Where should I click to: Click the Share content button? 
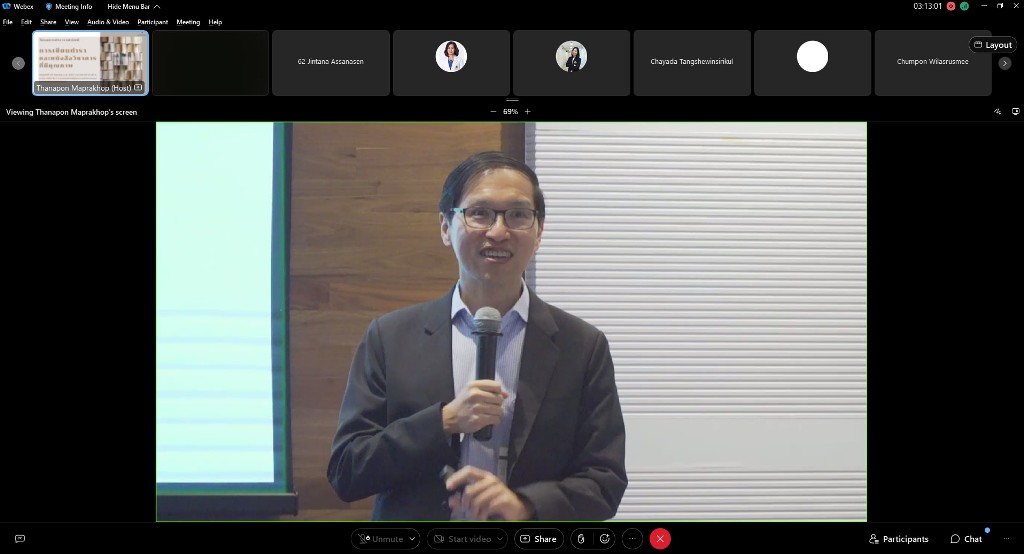(x=538, y=539)
